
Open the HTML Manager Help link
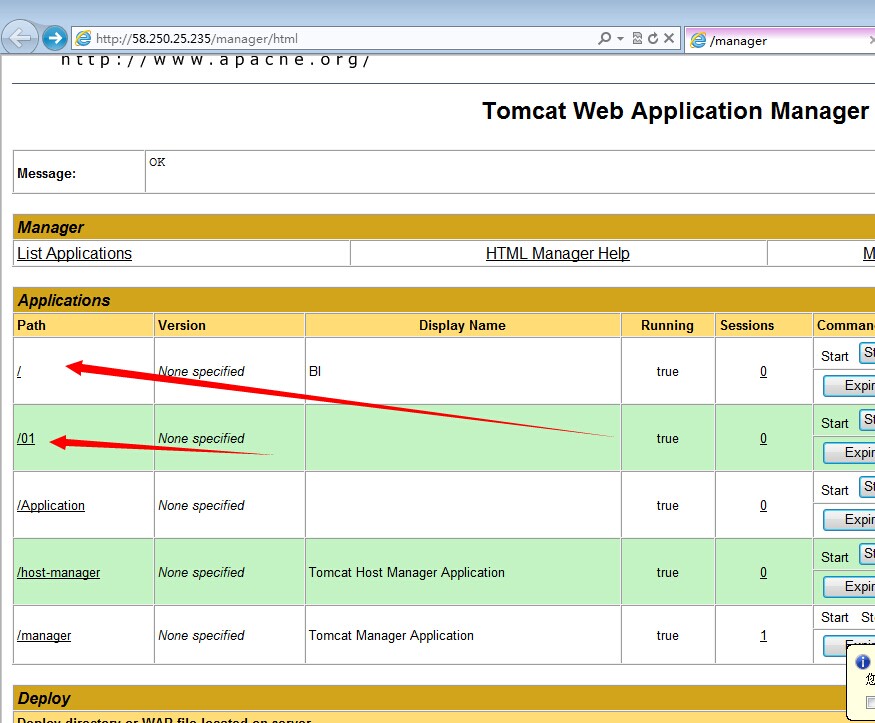[557, 253]
